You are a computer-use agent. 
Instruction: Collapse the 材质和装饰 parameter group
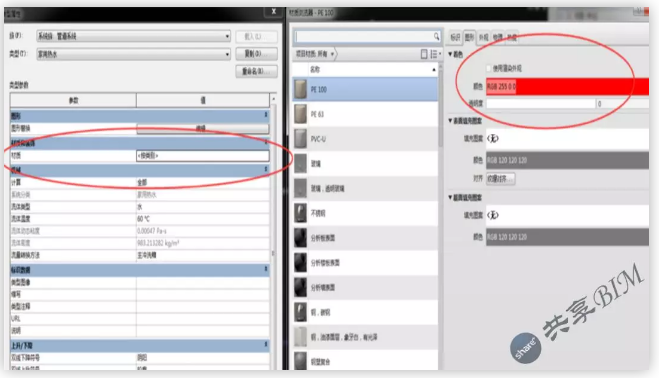(x=266, y=143)
